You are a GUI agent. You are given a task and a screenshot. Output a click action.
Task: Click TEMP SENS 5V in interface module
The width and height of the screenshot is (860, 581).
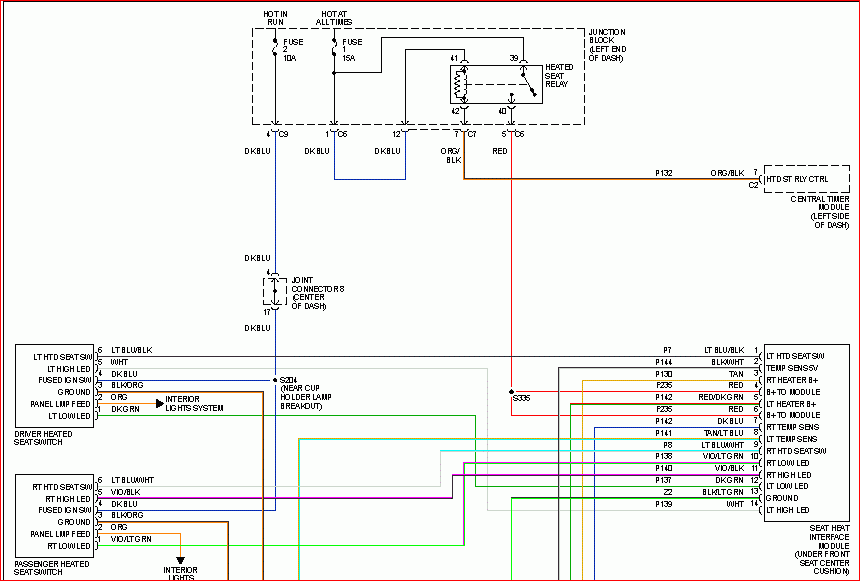pyautogui.click(x=792, y=368)
